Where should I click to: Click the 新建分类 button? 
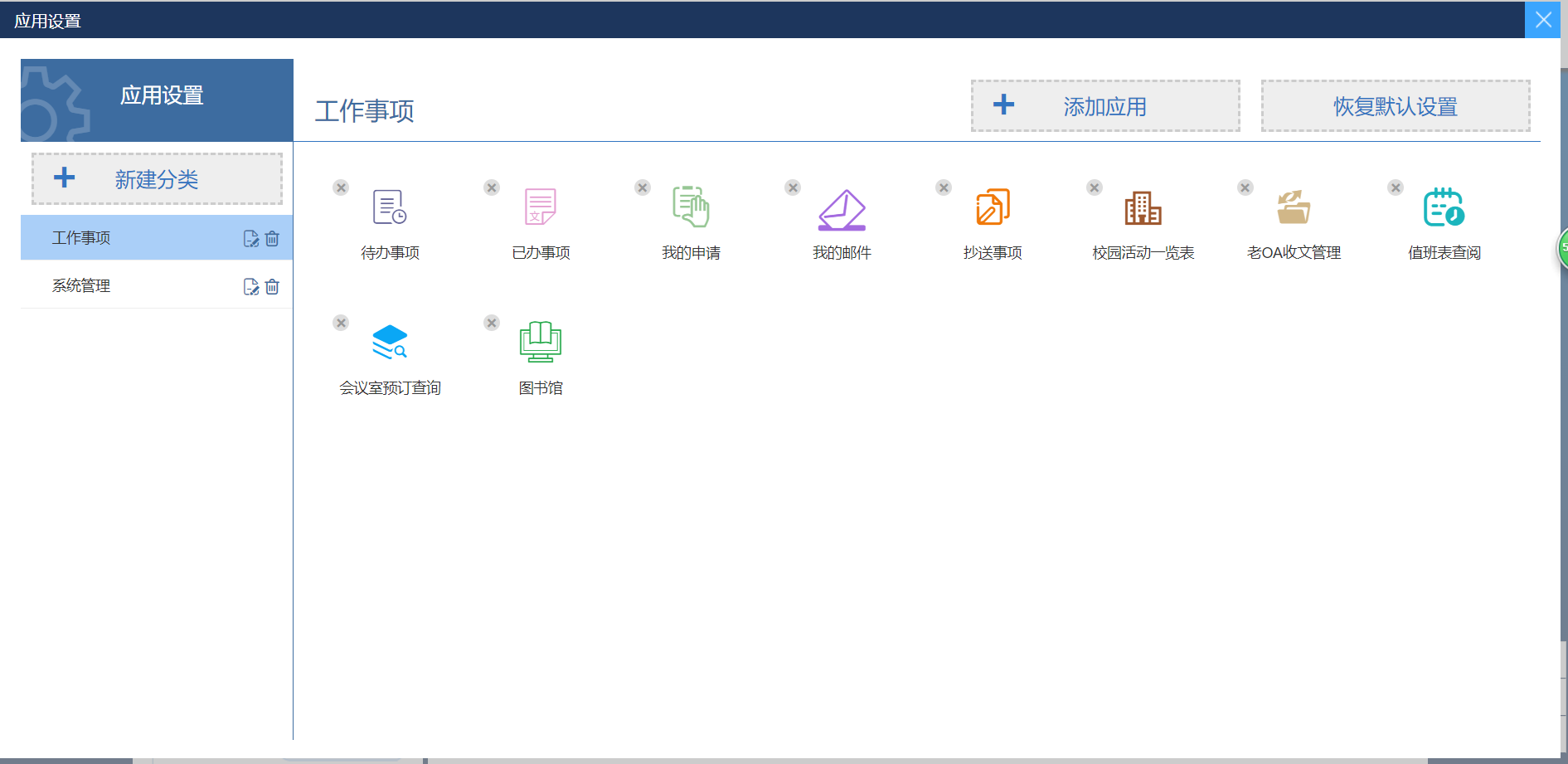[157, 179]
